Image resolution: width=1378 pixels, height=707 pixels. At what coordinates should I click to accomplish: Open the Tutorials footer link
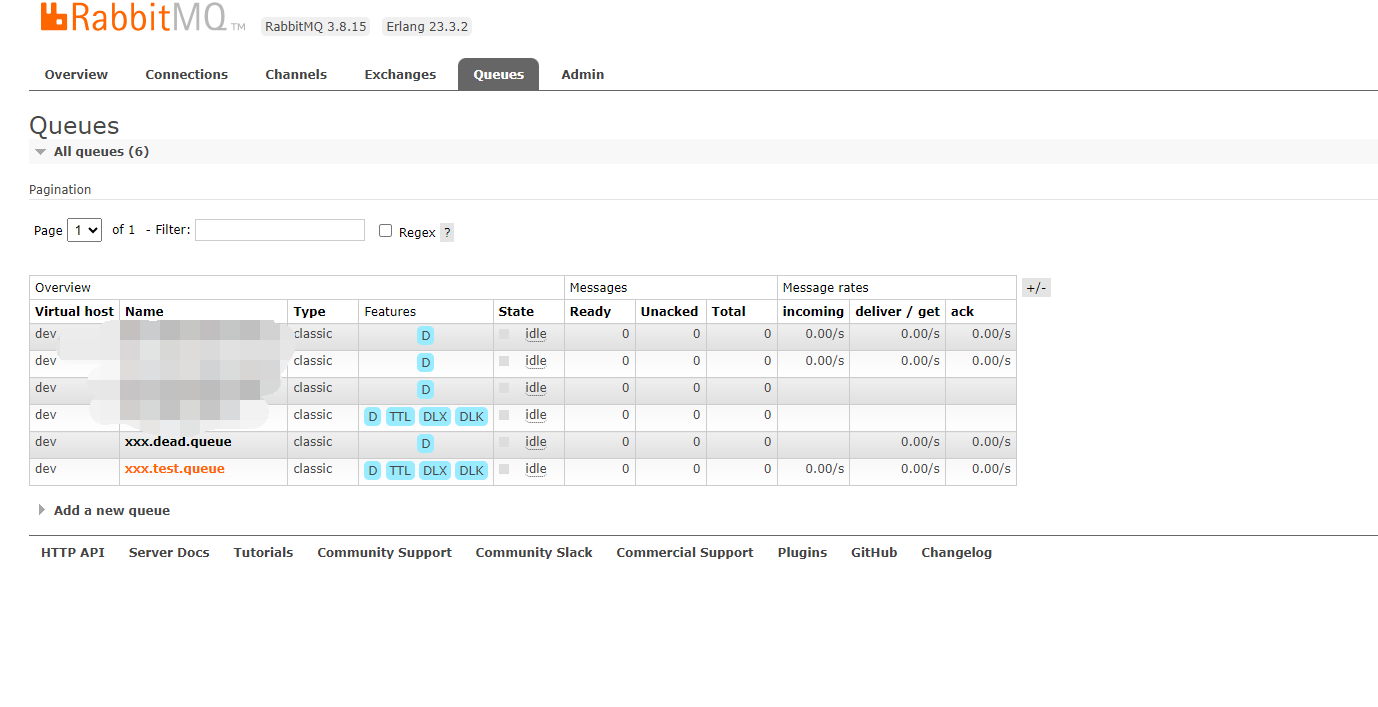click(264, 552)
